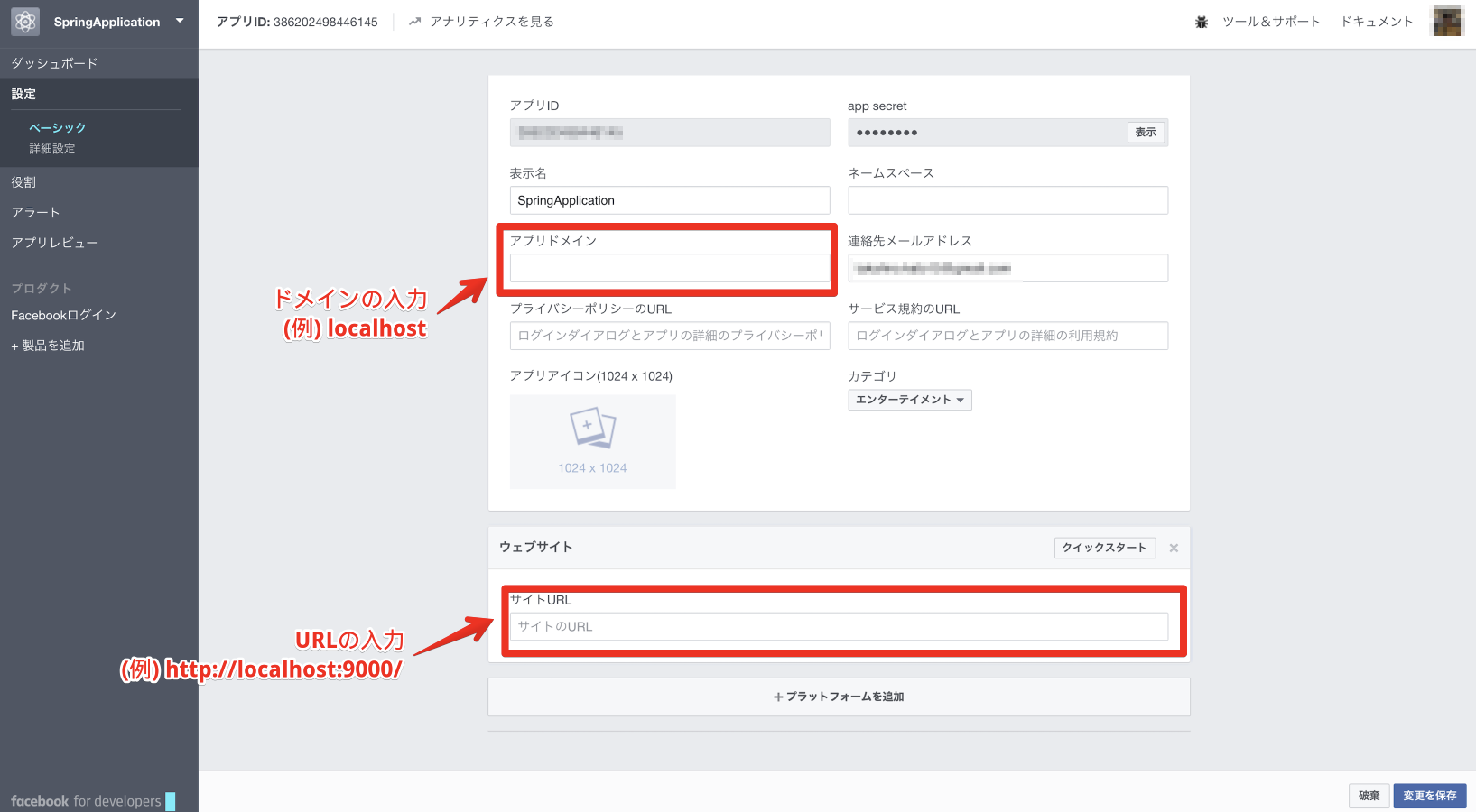Click クイックスタート button

point(1104,548)
